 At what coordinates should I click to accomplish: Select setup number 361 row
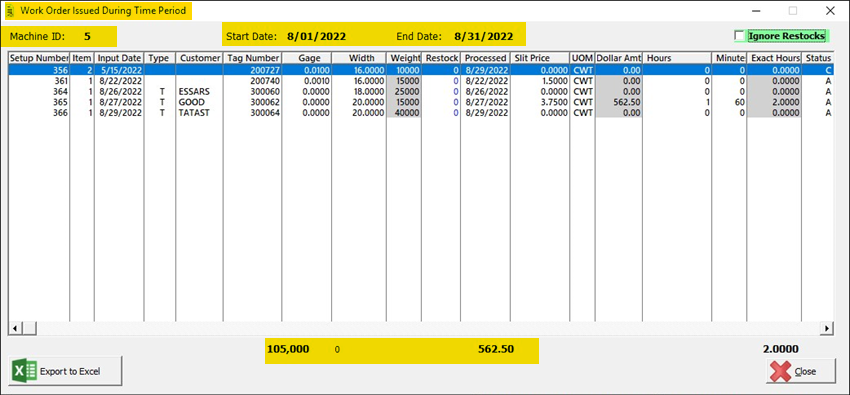pos(421,81)
